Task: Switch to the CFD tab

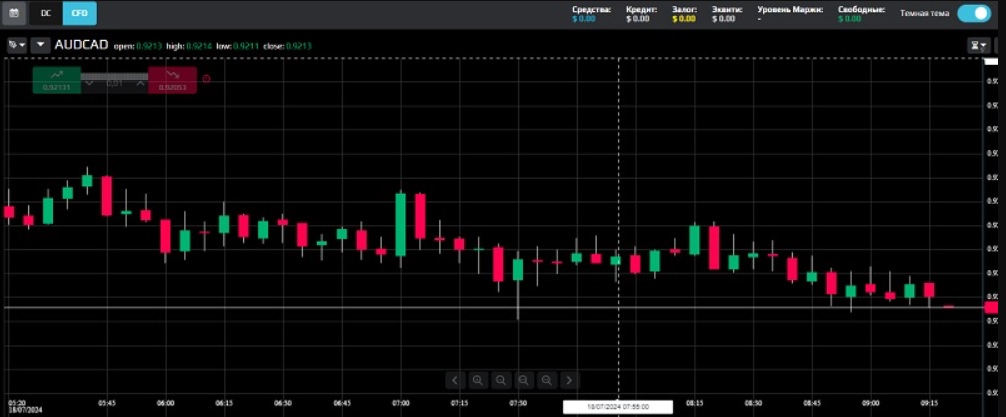Action: [x=80, y=13]
